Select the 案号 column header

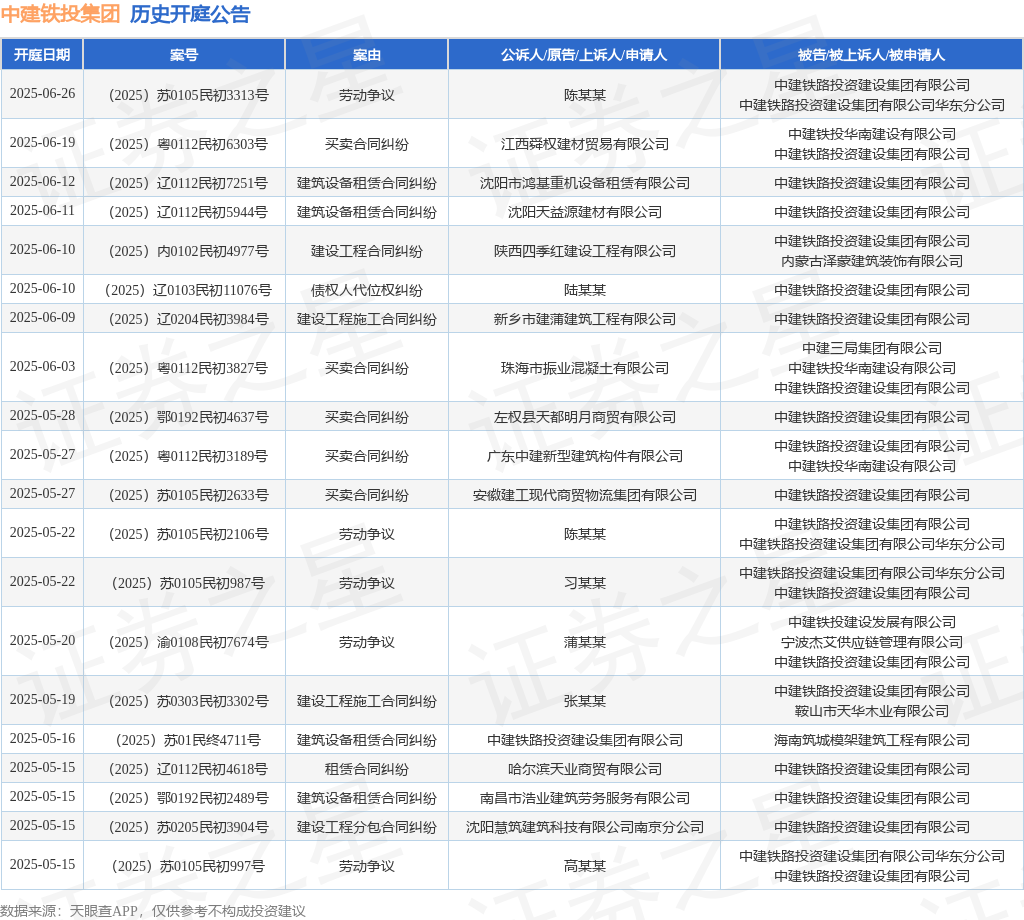coord(184,55)
